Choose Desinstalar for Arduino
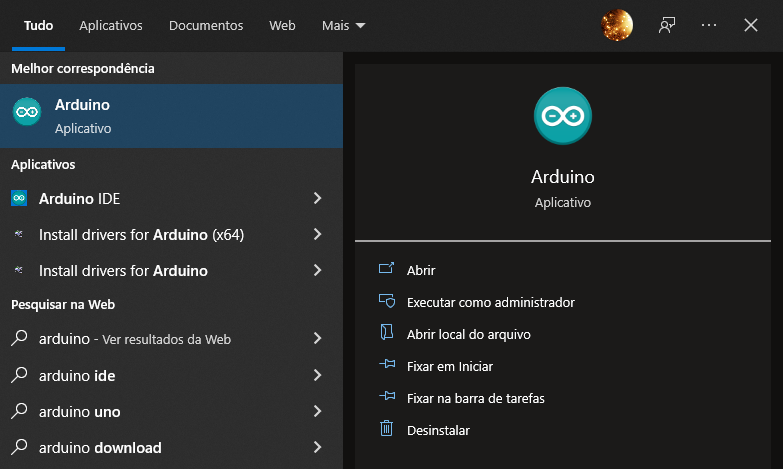Viewport: 783px width, 469px height. coord(438,430)
